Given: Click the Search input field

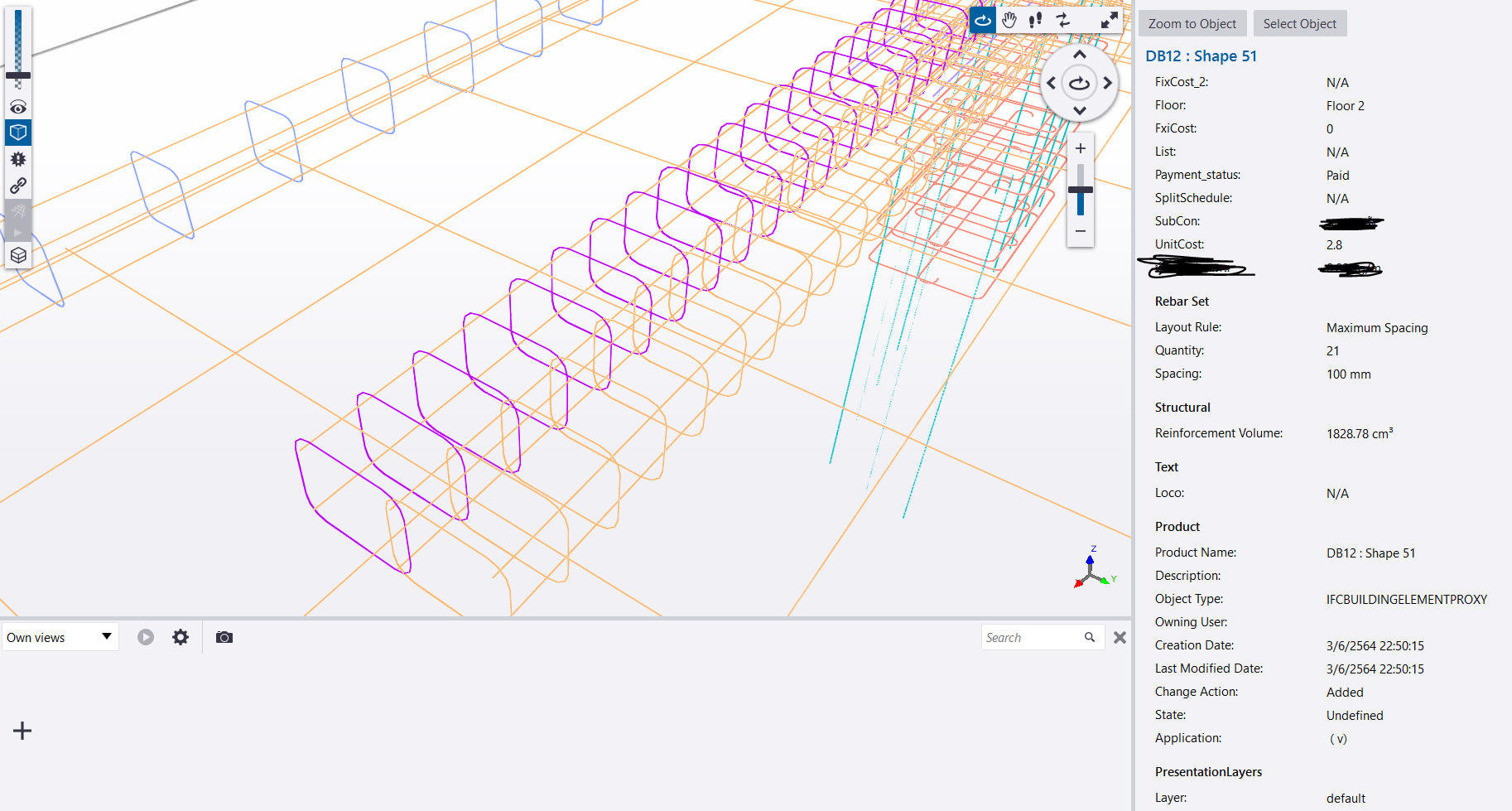Looking at the screenshot, I should coord(1032,637).
